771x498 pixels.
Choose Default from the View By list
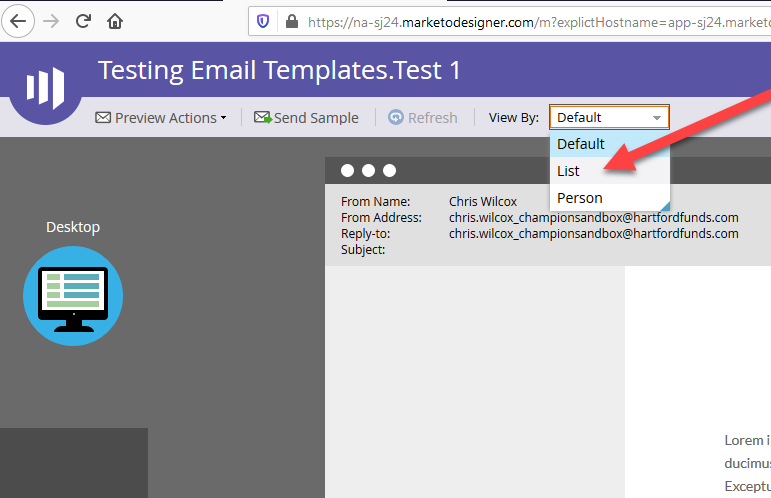tap(581, 144)
